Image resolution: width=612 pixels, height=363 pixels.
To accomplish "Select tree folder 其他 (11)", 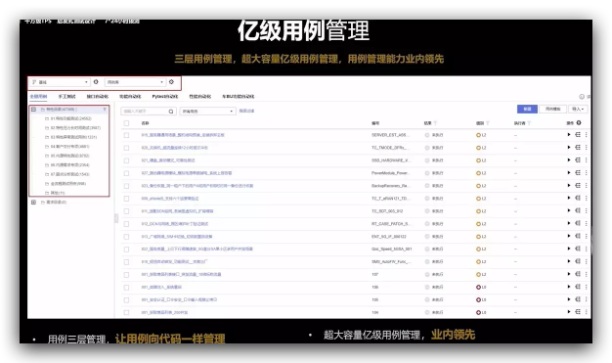I will click(58, 193).
